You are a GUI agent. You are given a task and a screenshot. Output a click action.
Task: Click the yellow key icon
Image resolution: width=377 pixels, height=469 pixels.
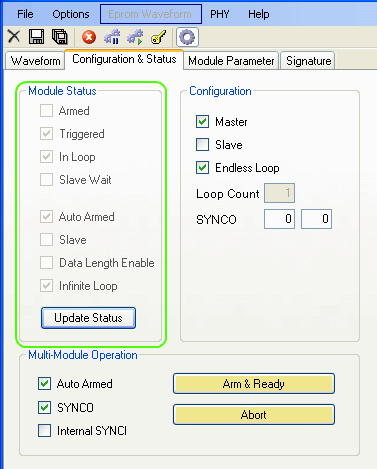(x=158, y=37)
